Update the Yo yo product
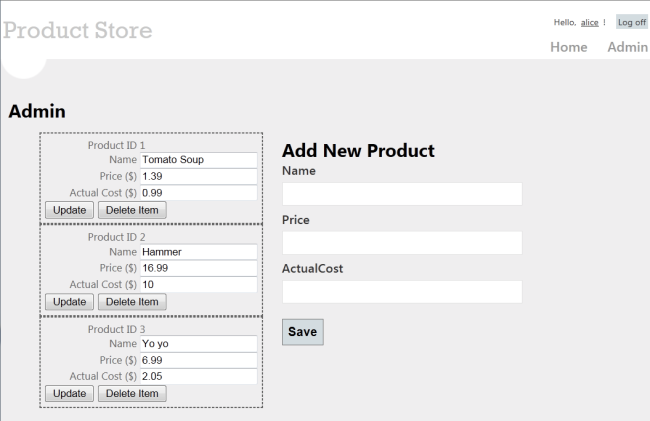 pyautogui.click(x=69, y=394)
